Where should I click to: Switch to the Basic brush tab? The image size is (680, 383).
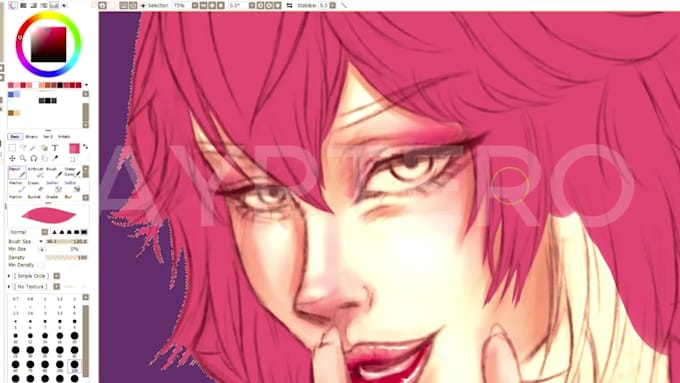click(15, 137)
